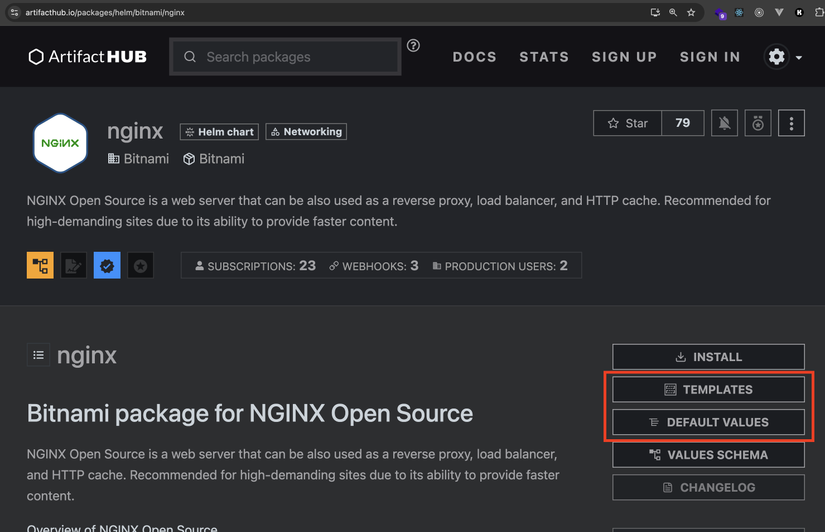Click SIGN UP in the navbar
Screen dimensions: 825x532
tap(624, 57)
